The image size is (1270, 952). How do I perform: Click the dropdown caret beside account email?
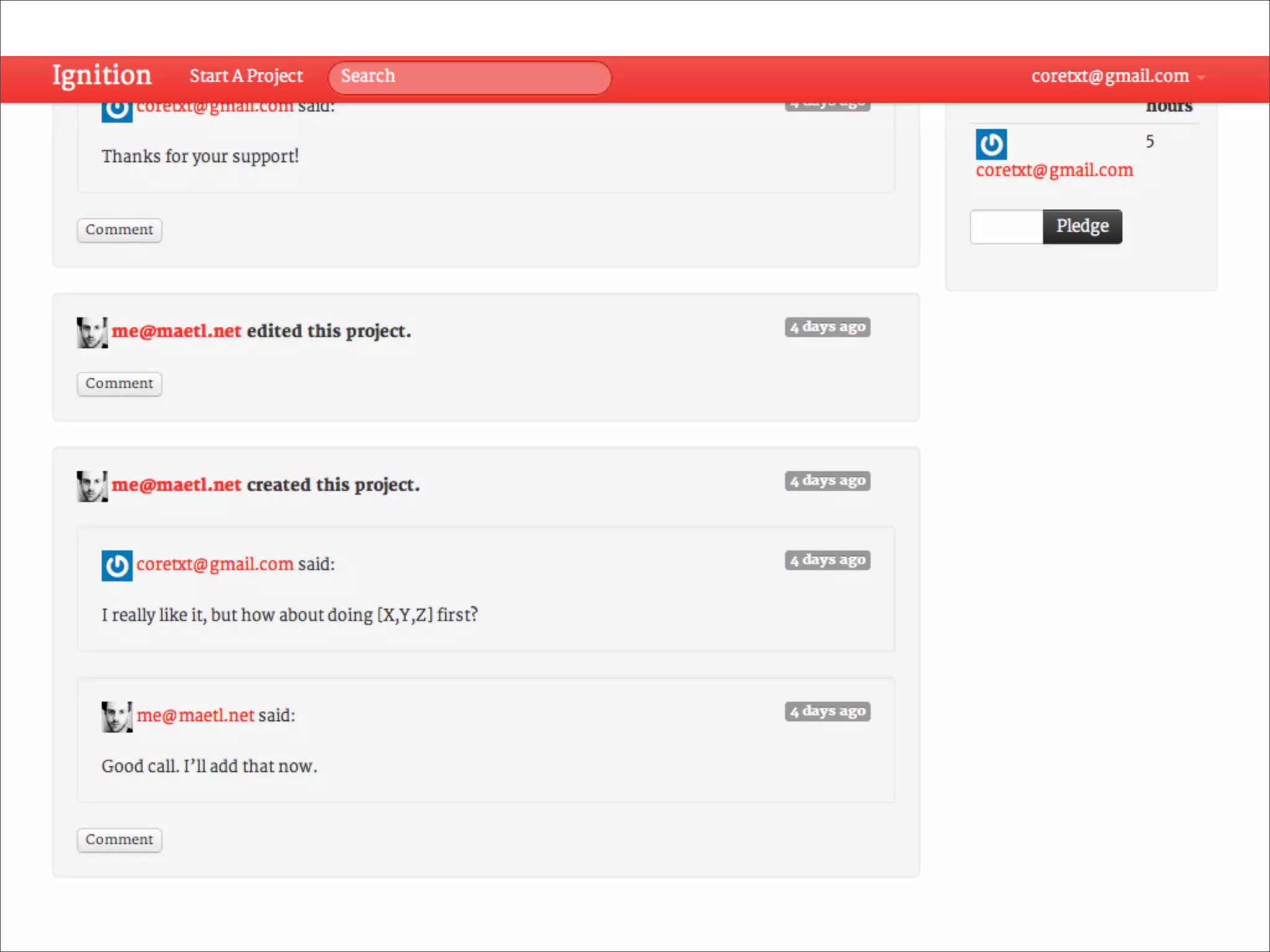1201,78
